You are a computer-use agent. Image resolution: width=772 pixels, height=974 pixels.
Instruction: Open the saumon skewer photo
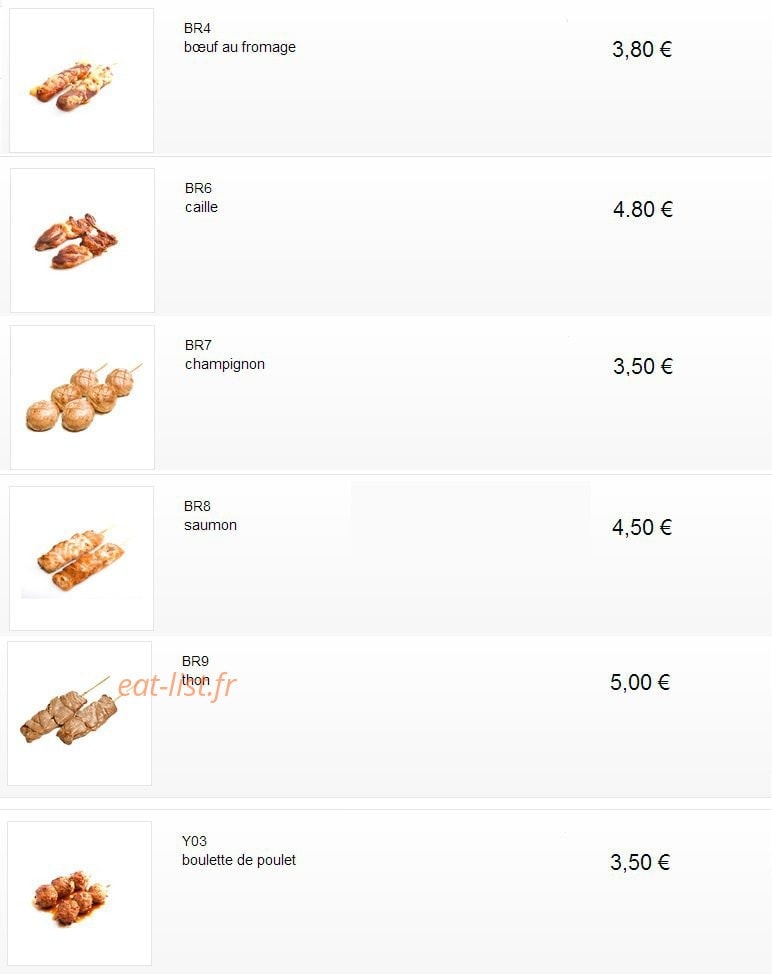point(81,558)
